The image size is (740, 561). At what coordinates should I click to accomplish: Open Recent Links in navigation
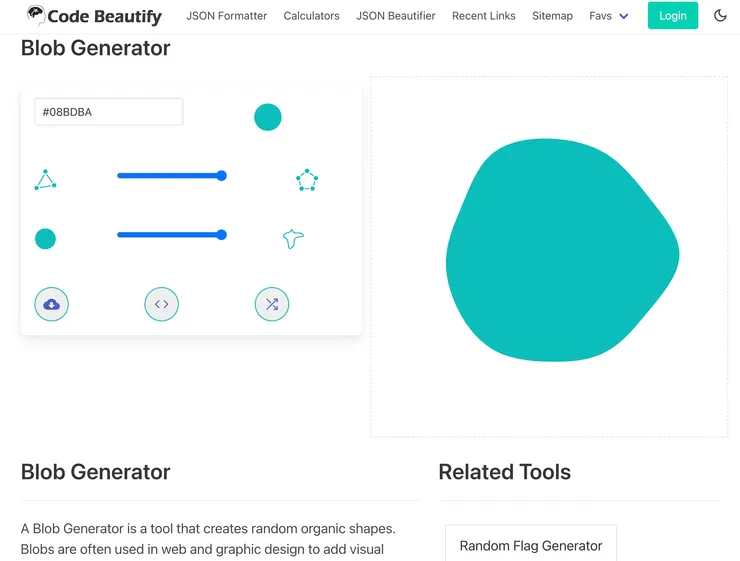pyautogui.click(x=483, y=16)
